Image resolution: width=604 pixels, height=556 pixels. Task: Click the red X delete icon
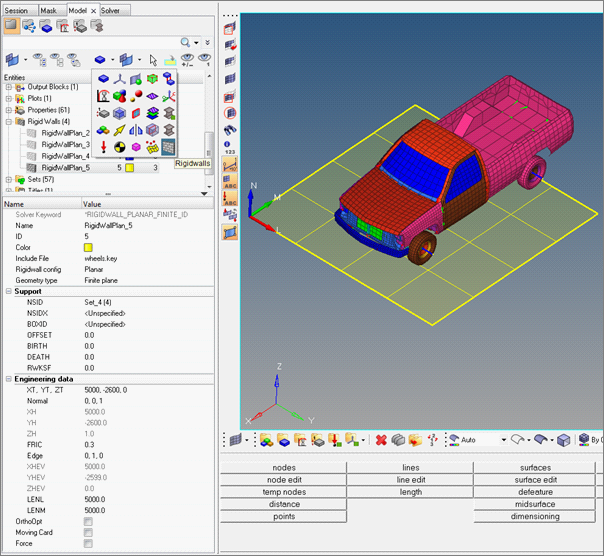381,440
